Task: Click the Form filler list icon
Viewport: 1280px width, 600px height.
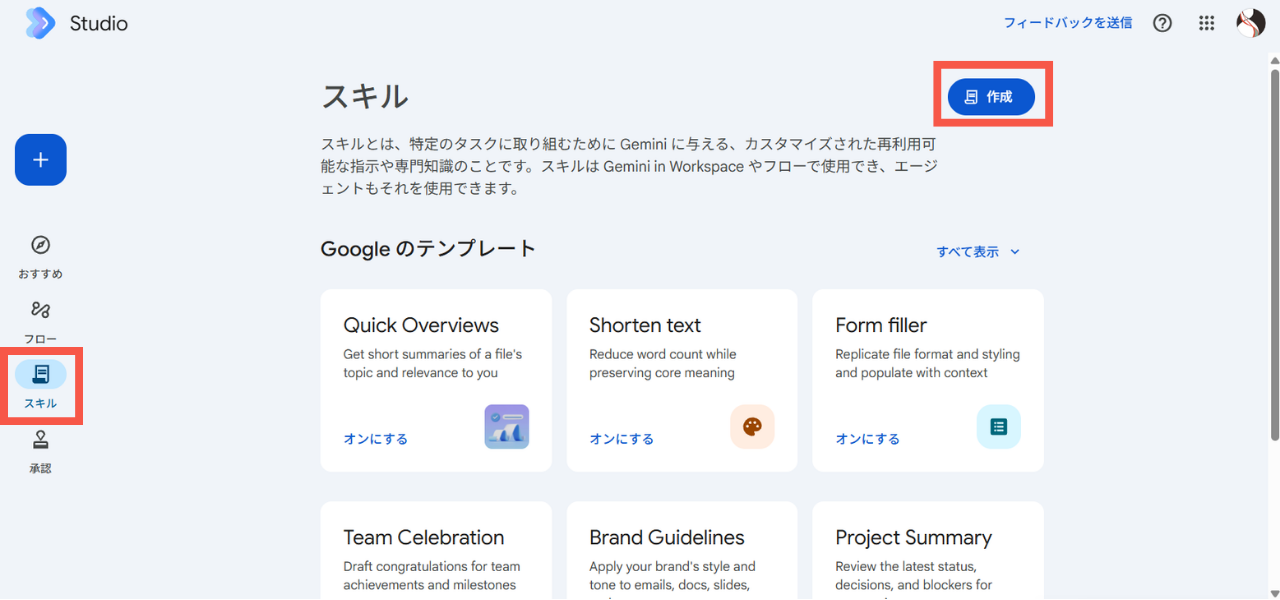Action: coord(999,427)
